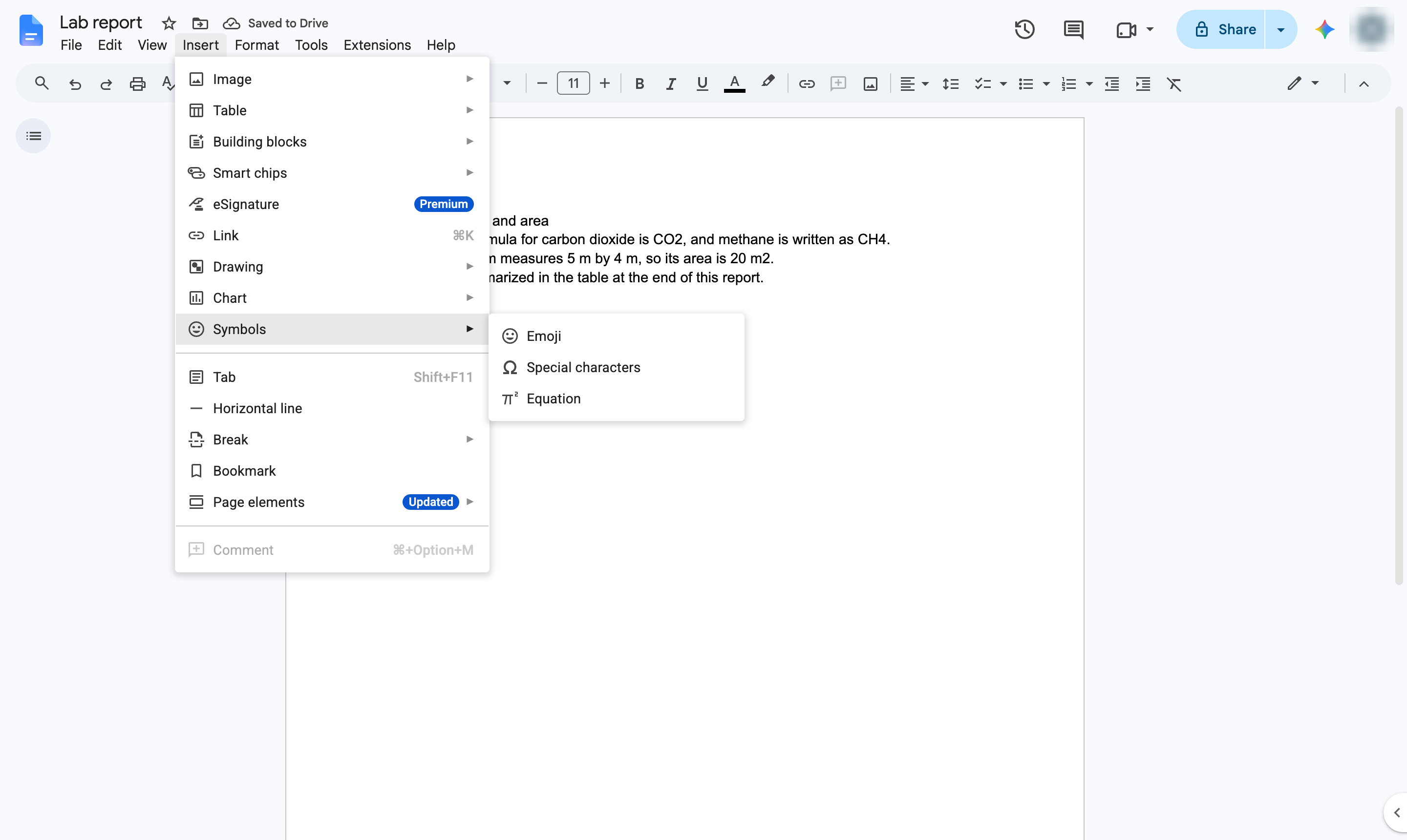The height and width of the screenshot is (840, 1407).
Task: Open the editing mode pencil dropdown
Action: pyautogui.click(x=1302, y=84)
